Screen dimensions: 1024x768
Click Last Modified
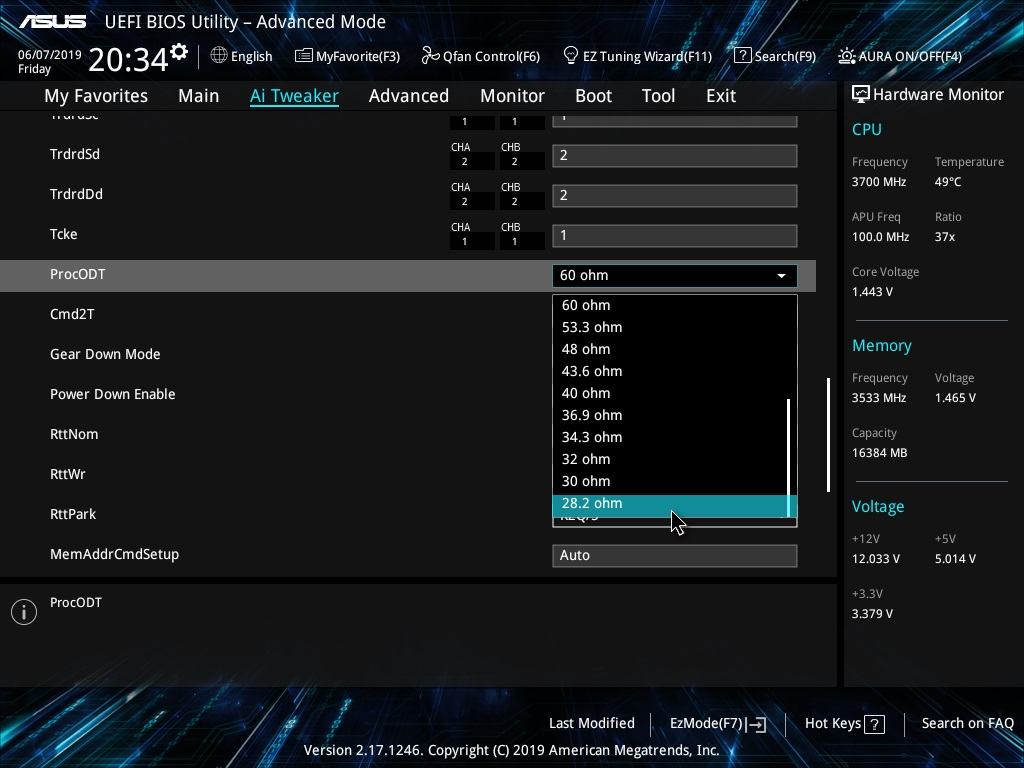[x=592, y=723]
